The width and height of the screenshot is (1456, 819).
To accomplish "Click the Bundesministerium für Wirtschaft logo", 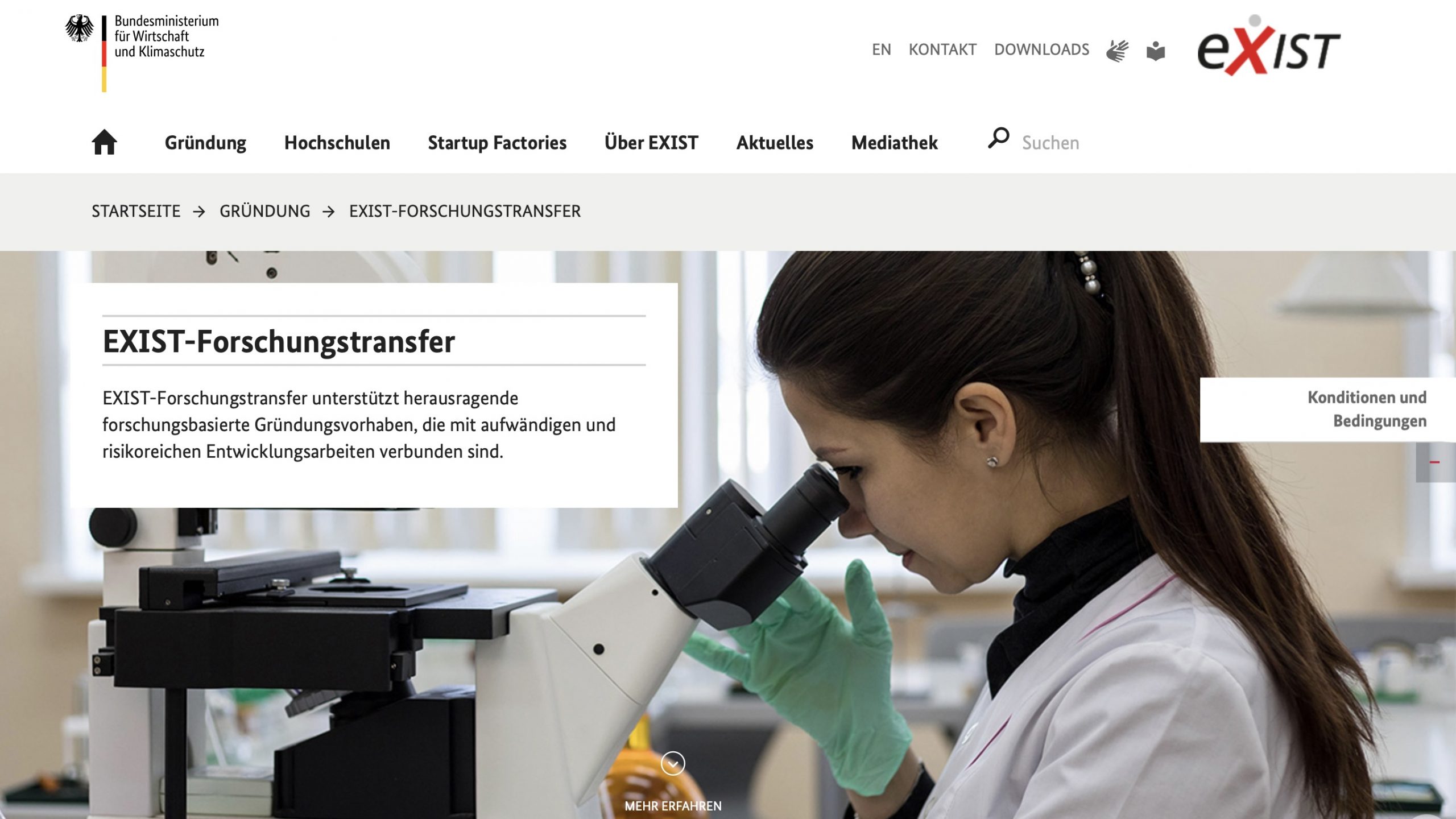I will [x=142, y=52].
